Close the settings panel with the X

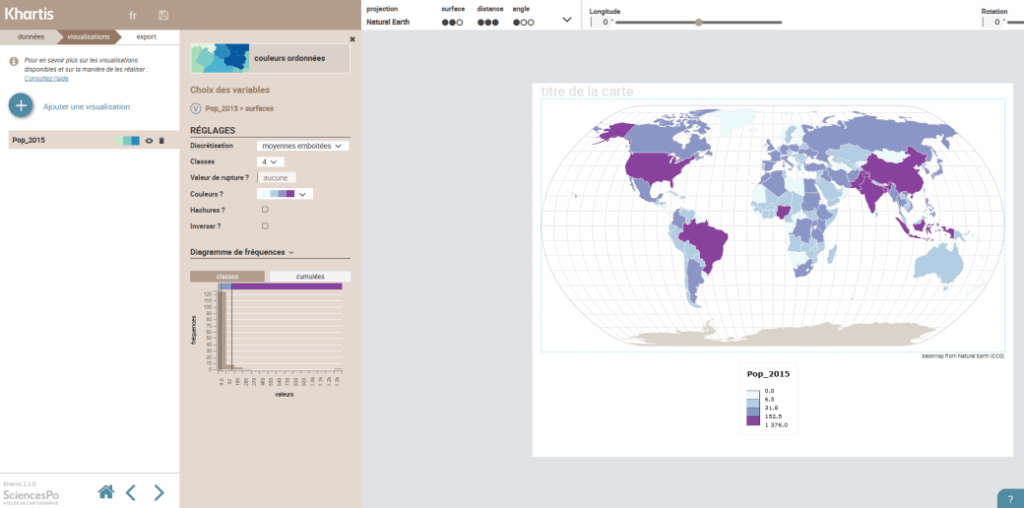click(352, 39)
